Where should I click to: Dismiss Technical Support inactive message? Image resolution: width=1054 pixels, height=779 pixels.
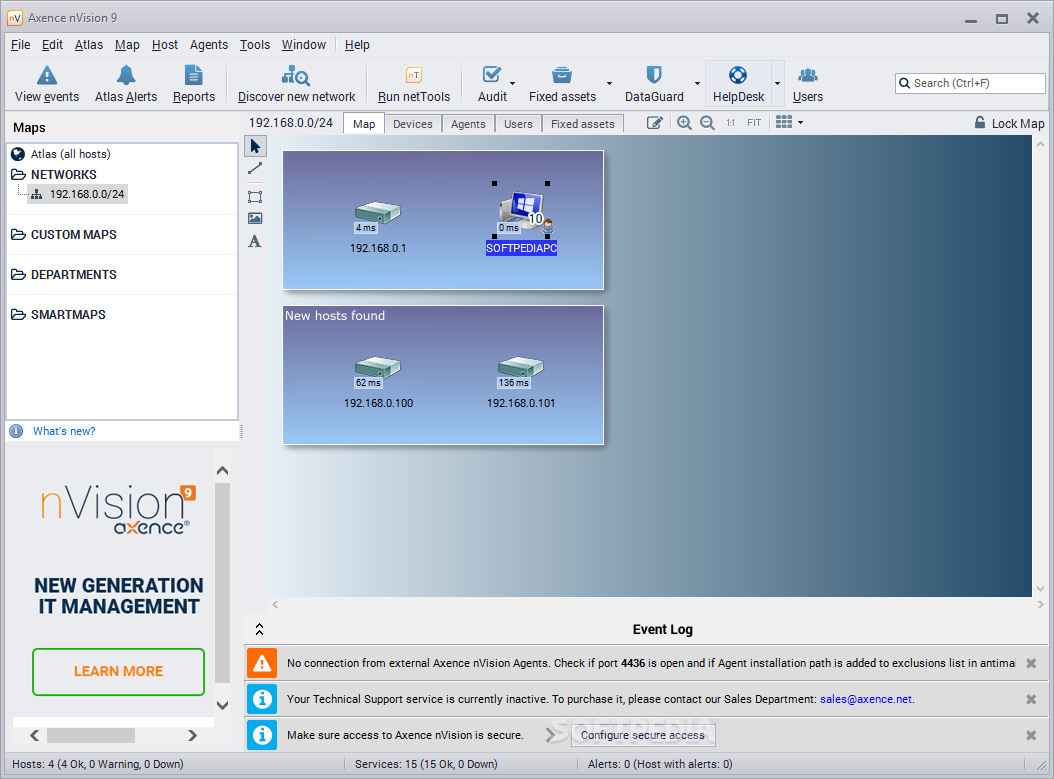click(x=1030, y=699)
